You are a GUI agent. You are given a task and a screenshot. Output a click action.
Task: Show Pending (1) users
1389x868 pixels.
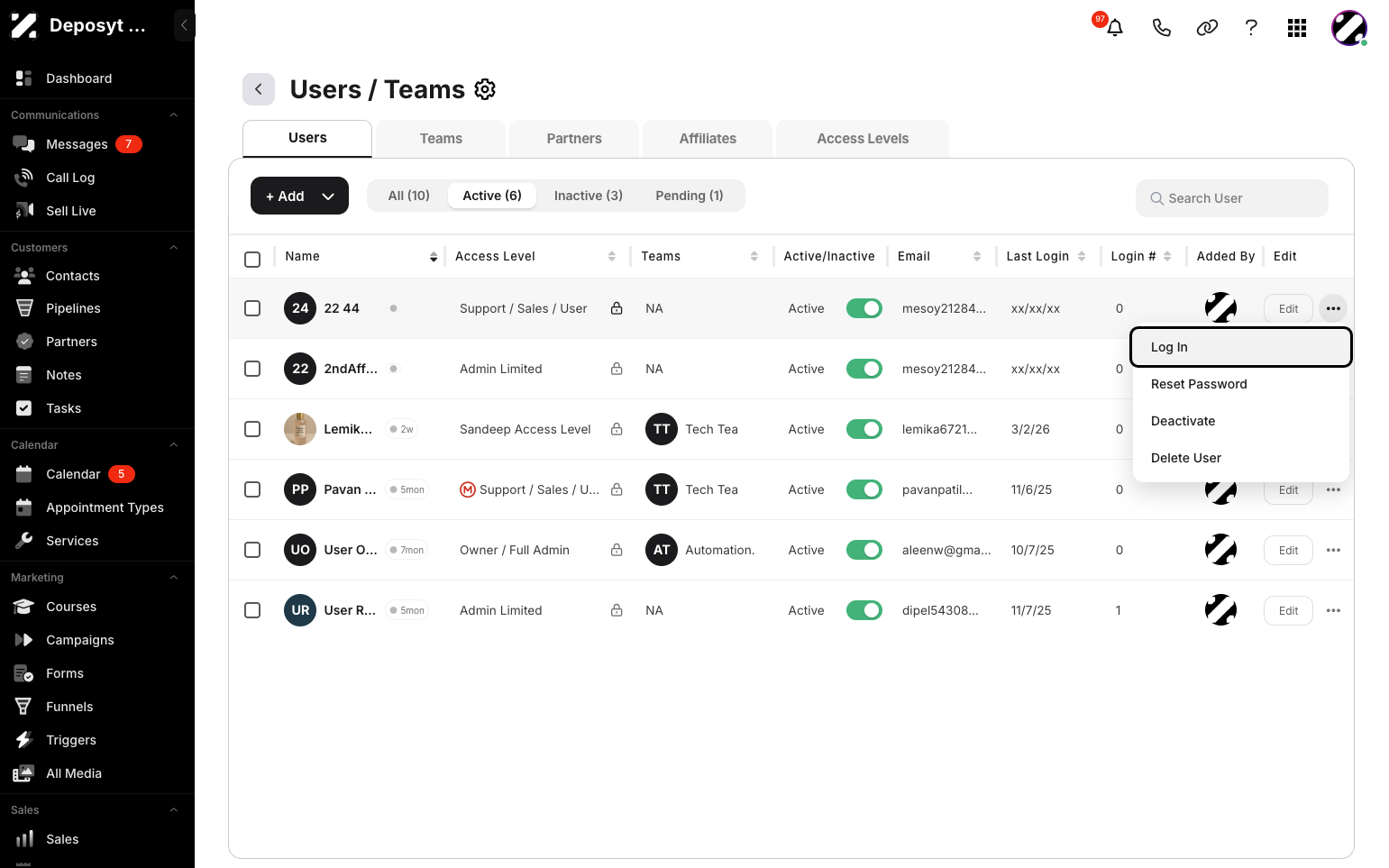pyautogui.click(x=689, y=196)
